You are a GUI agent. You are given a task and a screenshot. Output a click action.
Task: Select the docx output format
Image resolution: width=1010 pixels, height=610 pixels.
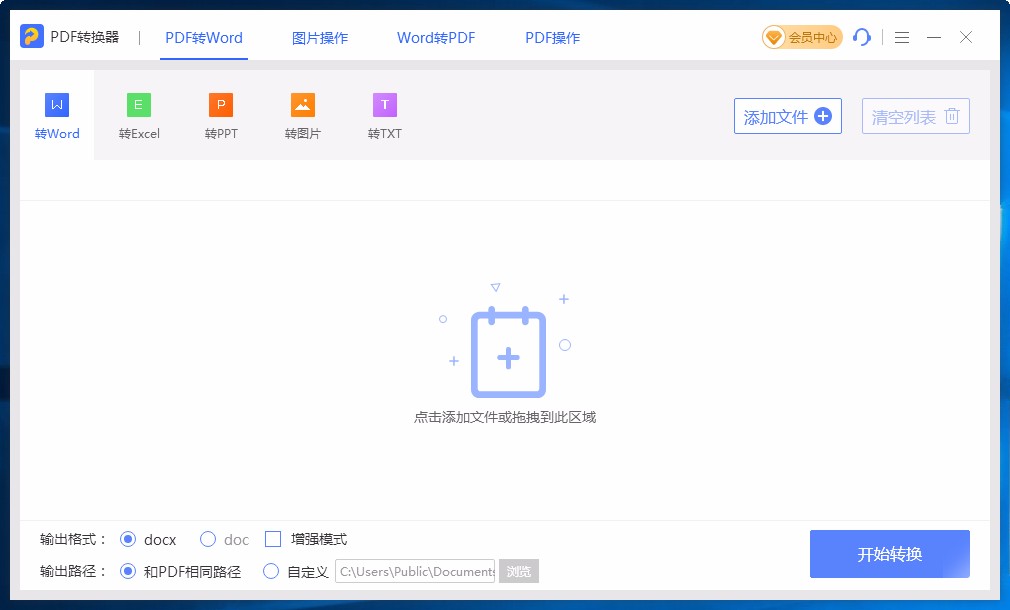(x=128, y=539)
